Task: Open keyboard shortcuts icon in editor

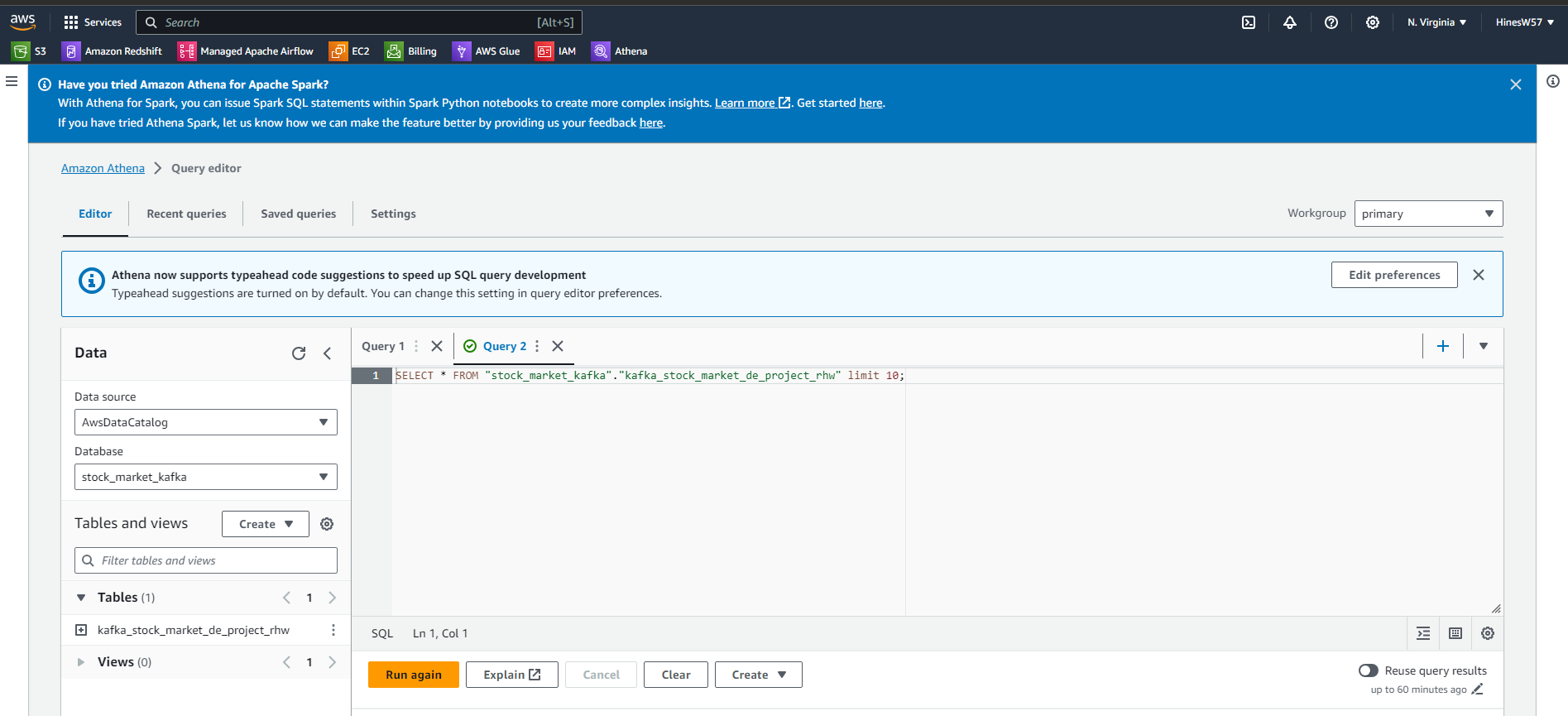Action: tap(1455, 633)
